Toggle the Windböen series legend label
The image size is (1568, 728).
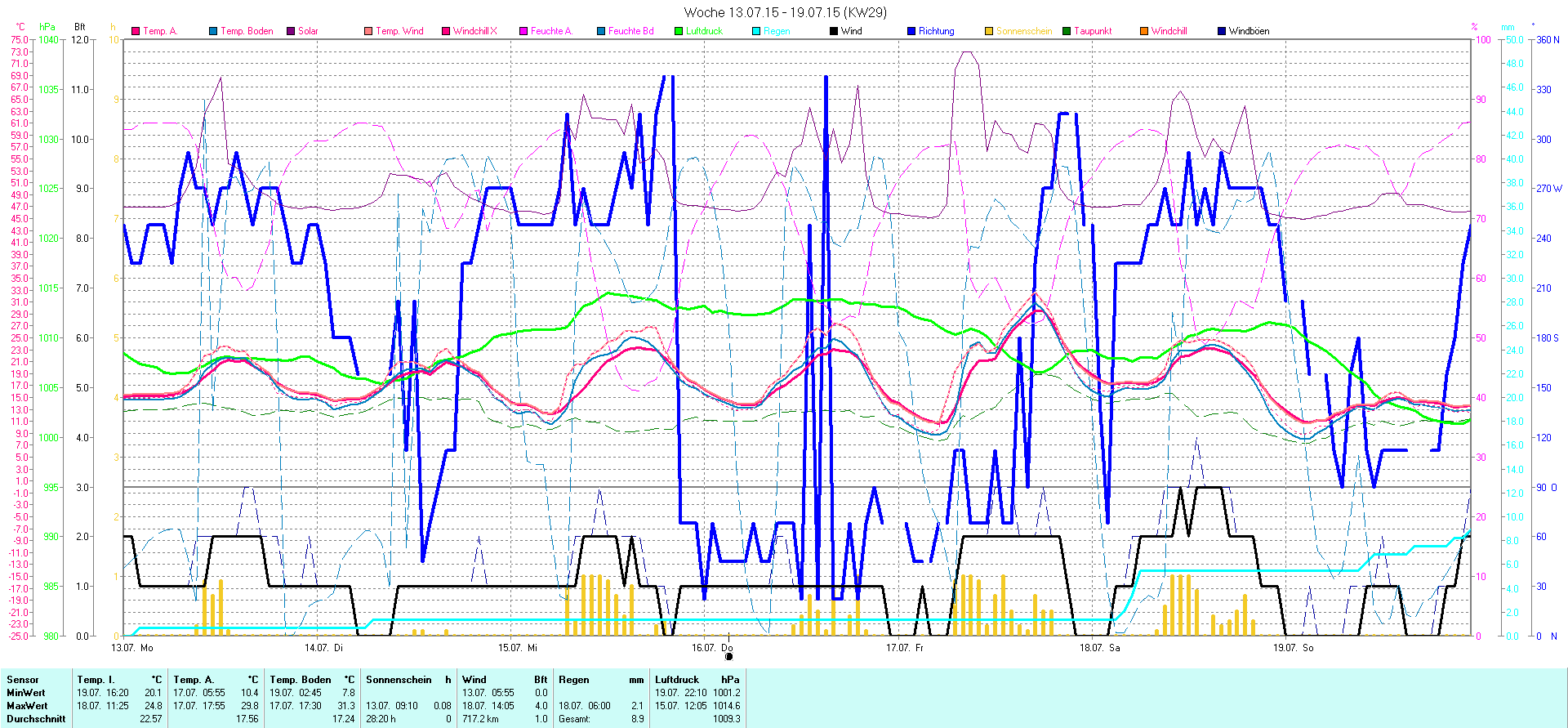1249,31
